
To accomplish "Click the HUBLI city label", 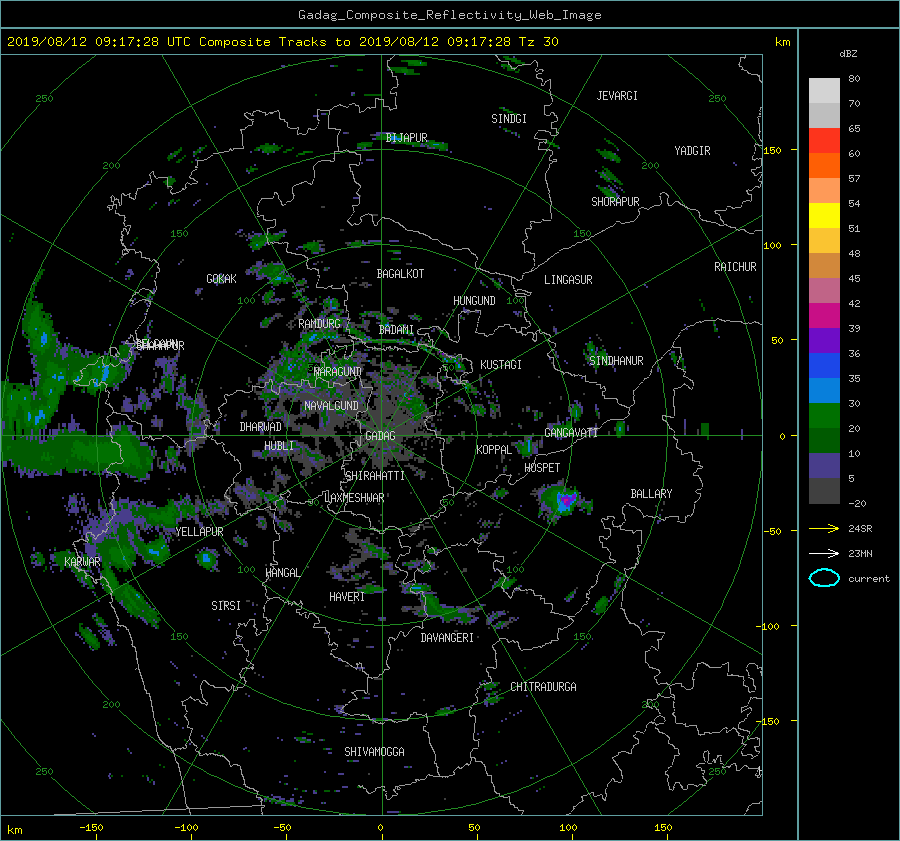I will pos(279,446).
